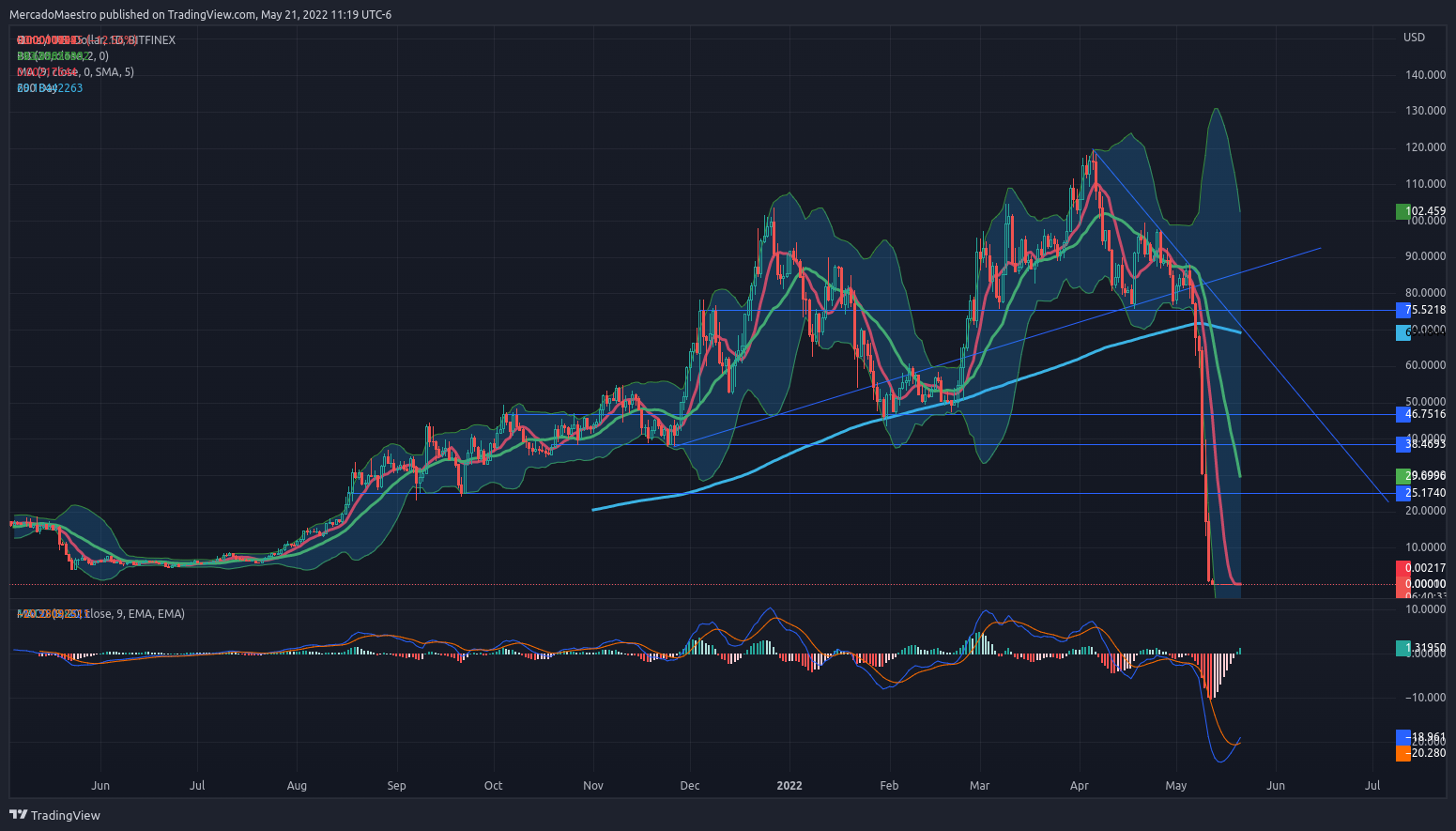Click the Aug label on time axis
This screenshot has height=831, width=1456.
pyautogui.click(x=297, y=786)
